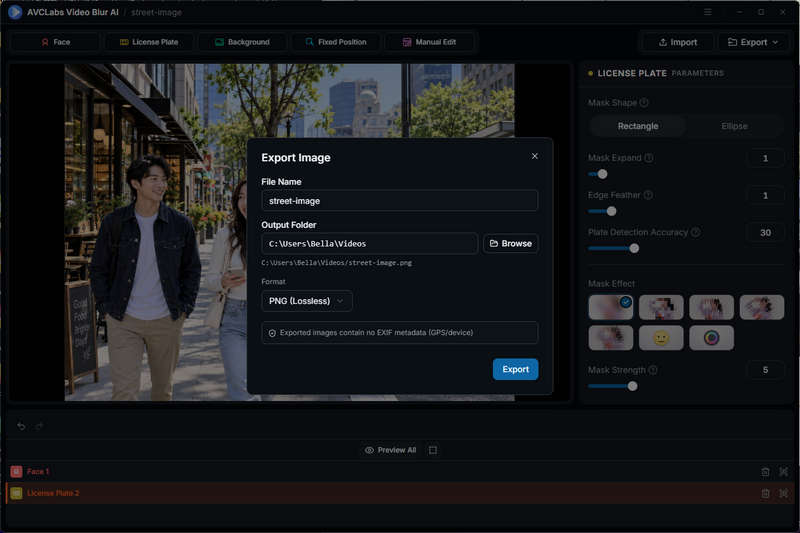The width and height of the screenshot is (800, 533).
Task: Edit Edge Feather value box
Action: [765, 195]
